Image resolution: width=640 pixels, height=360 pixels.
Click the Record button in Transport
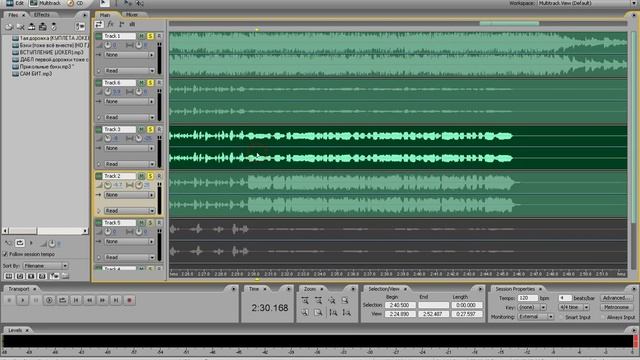[x=129, y=300]
